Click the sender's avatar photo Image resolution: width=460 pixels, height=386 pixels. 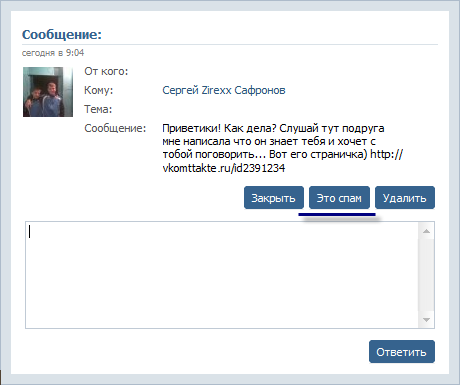click(48, 92)
